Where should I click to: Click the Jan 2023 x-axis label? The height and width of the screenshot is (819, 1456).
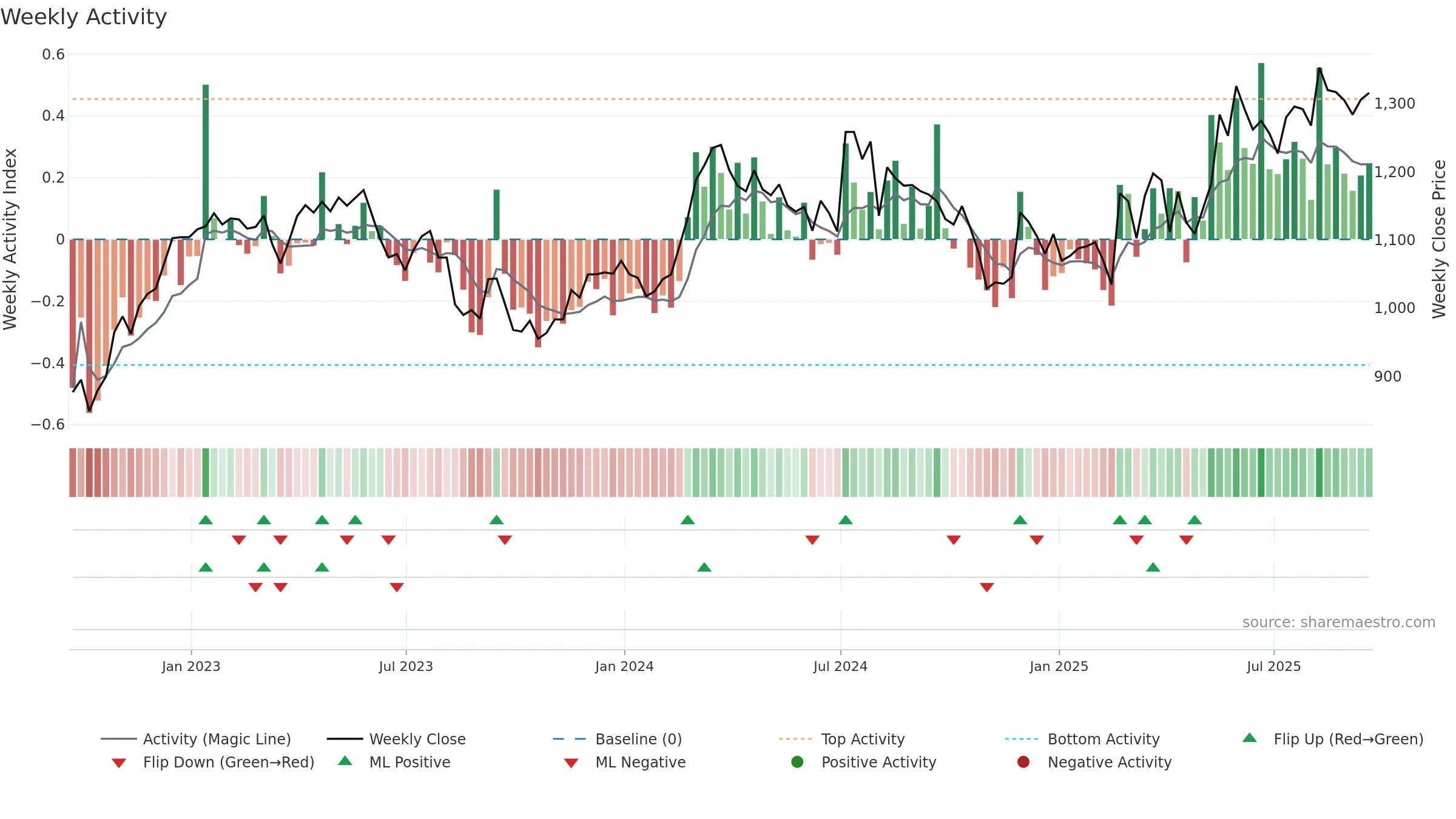[x=191, y=666]
